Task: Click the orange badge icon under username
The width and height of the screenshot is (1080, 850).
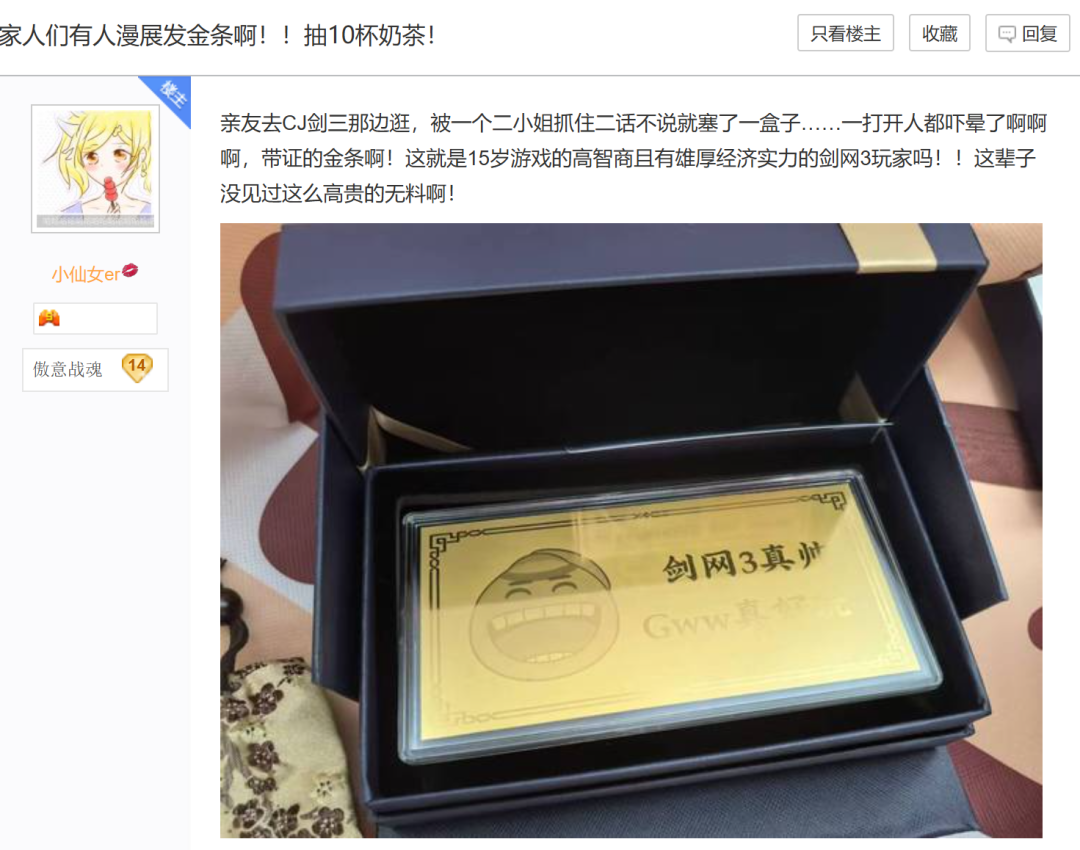Action: click(x=49, y=318)
